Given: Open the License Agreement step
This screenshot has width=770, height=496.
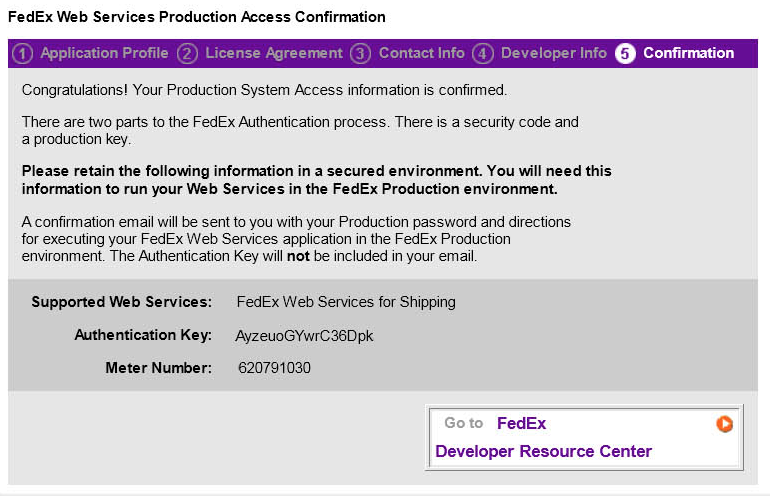Looking at the screenshot, I should (x=273, y=53).
